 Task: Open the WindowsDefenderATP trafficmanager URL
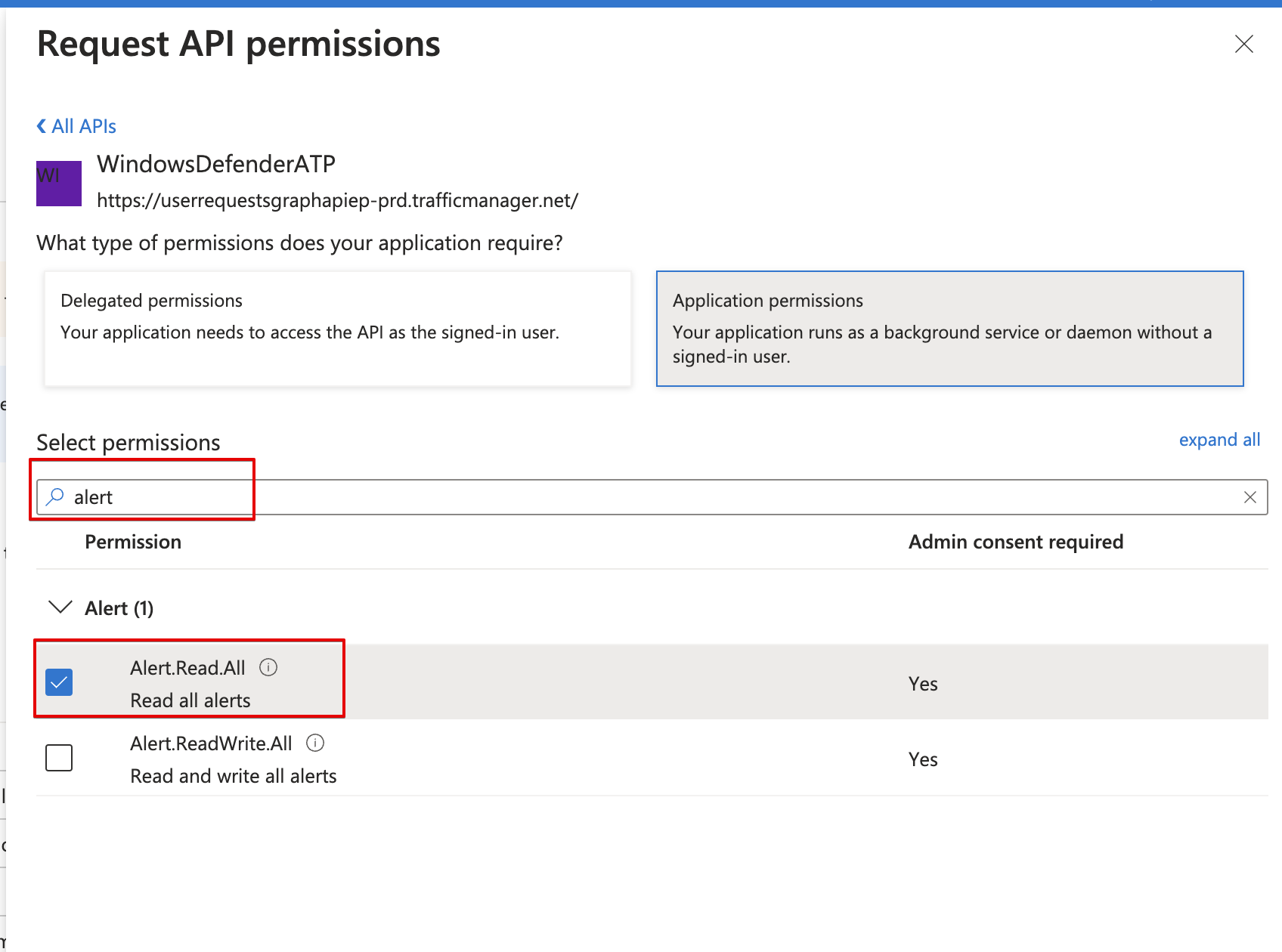(x=337, y=200)
